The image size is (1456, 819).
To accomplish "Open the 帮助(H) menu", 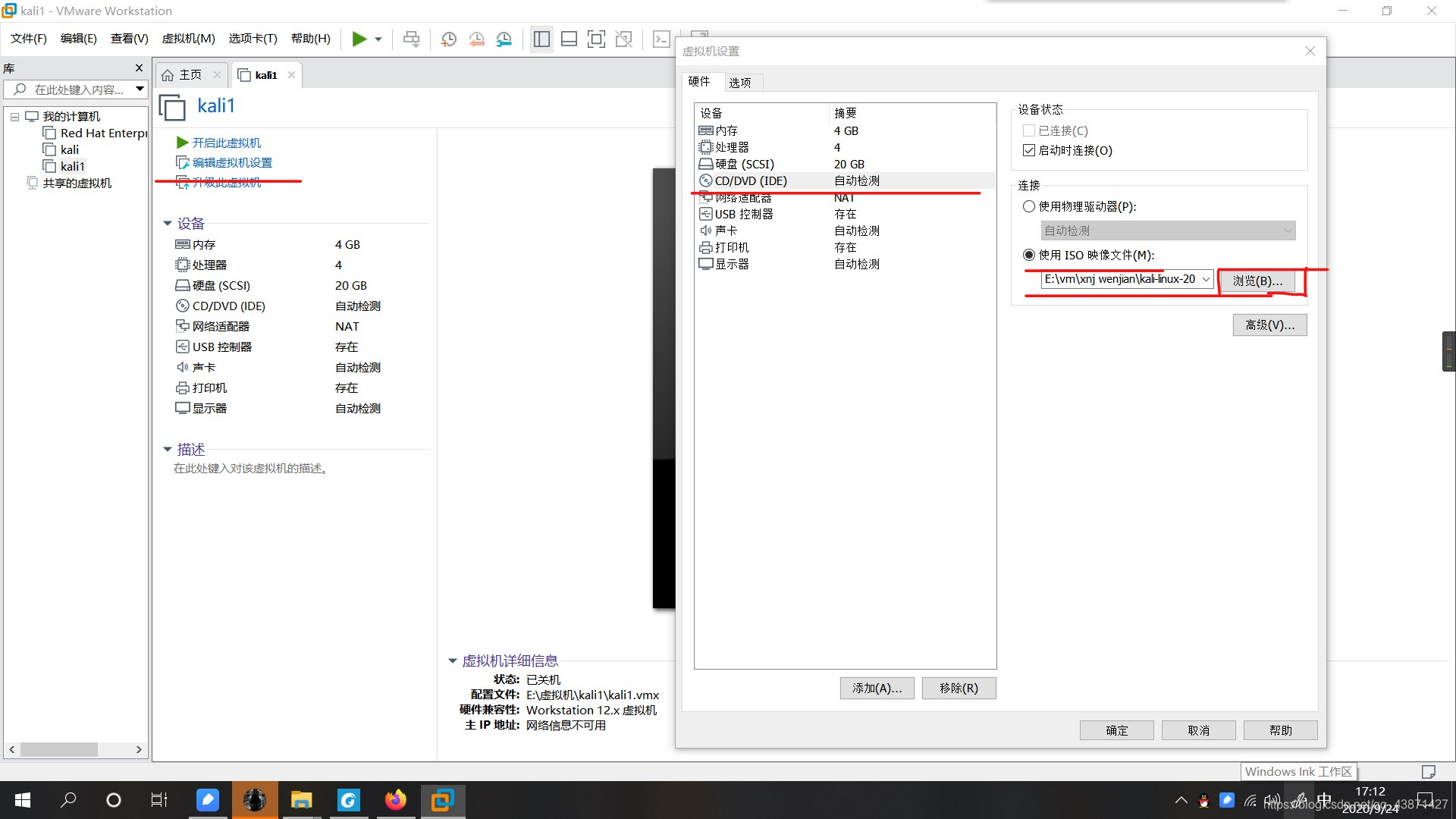I will tap(311, 39).
